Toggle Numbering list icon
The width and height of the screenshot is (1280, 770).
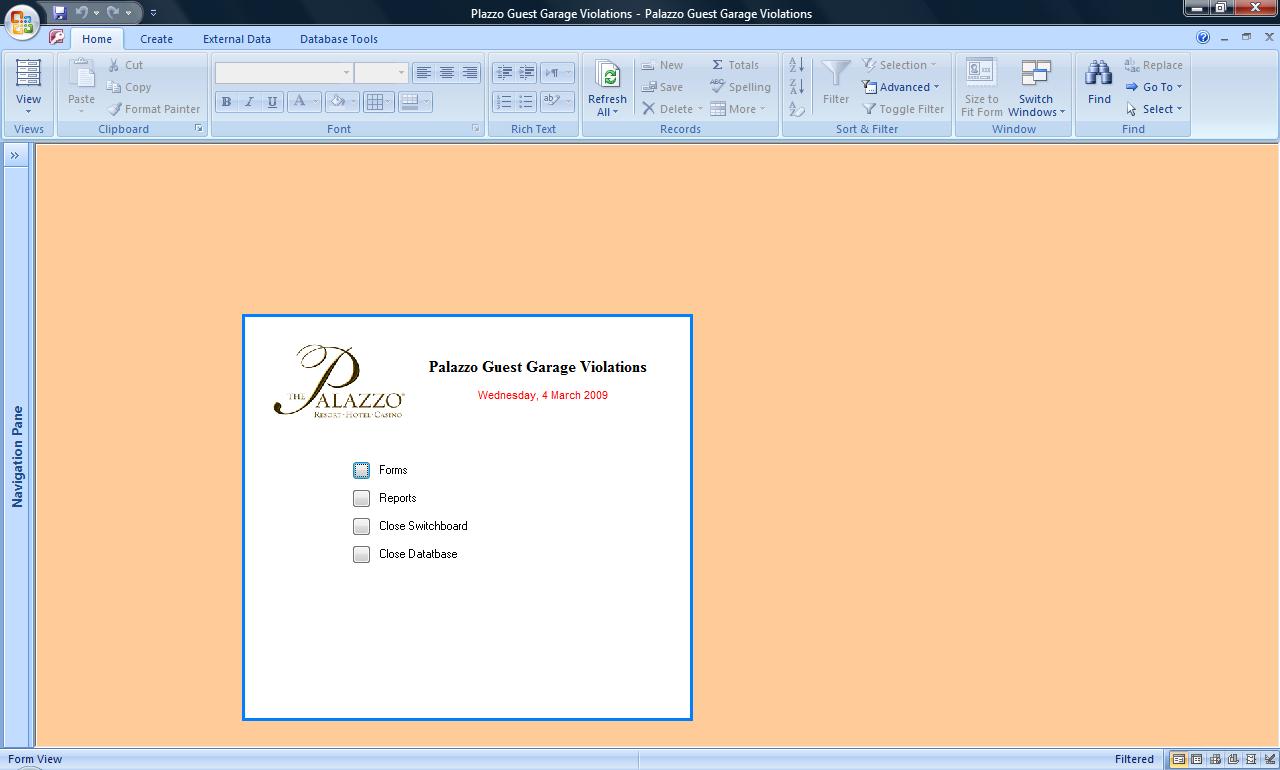click(504, 101)
